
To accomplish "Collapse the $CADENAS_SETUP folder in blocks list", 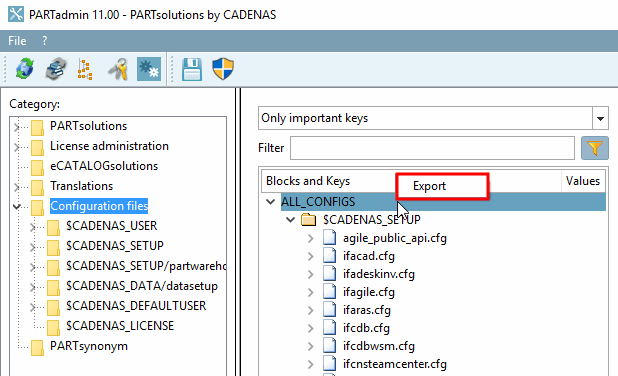I will coord(290,220).
